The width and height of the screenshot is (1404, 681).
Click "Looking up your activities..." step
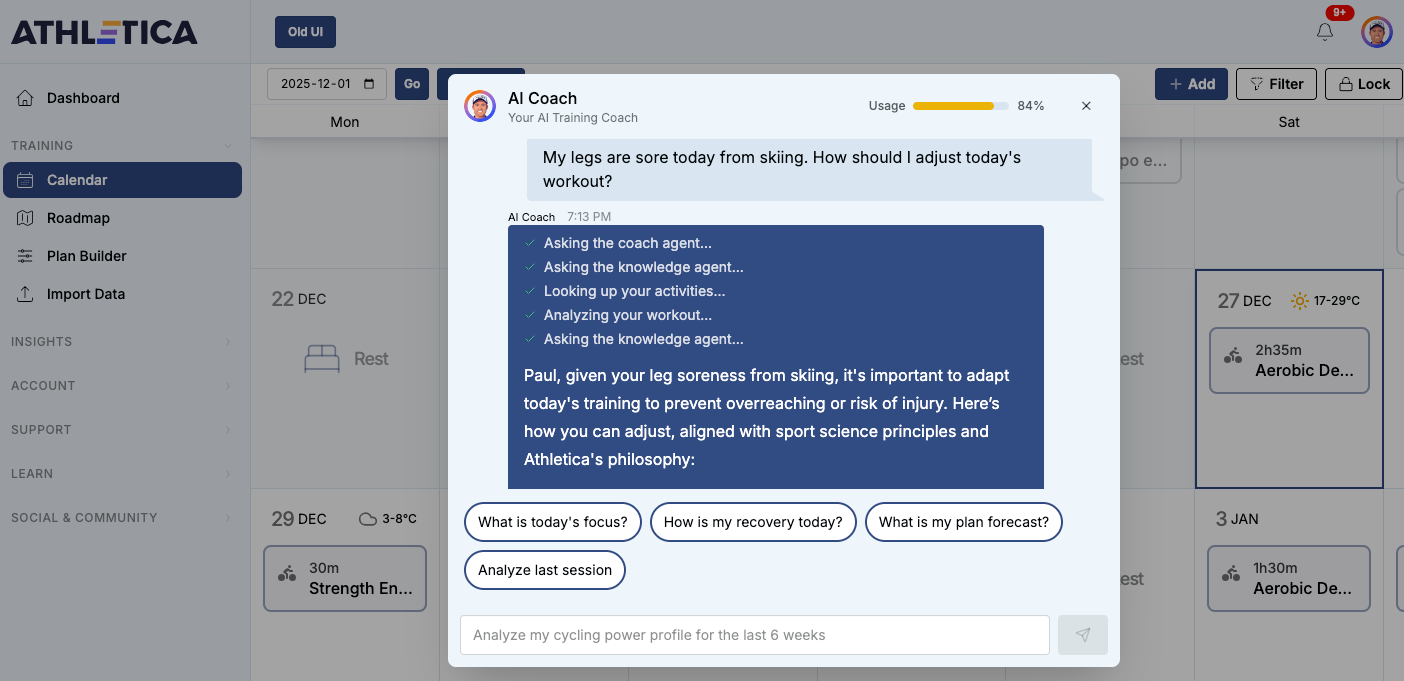pyautogui.click(x=634, y=291)
